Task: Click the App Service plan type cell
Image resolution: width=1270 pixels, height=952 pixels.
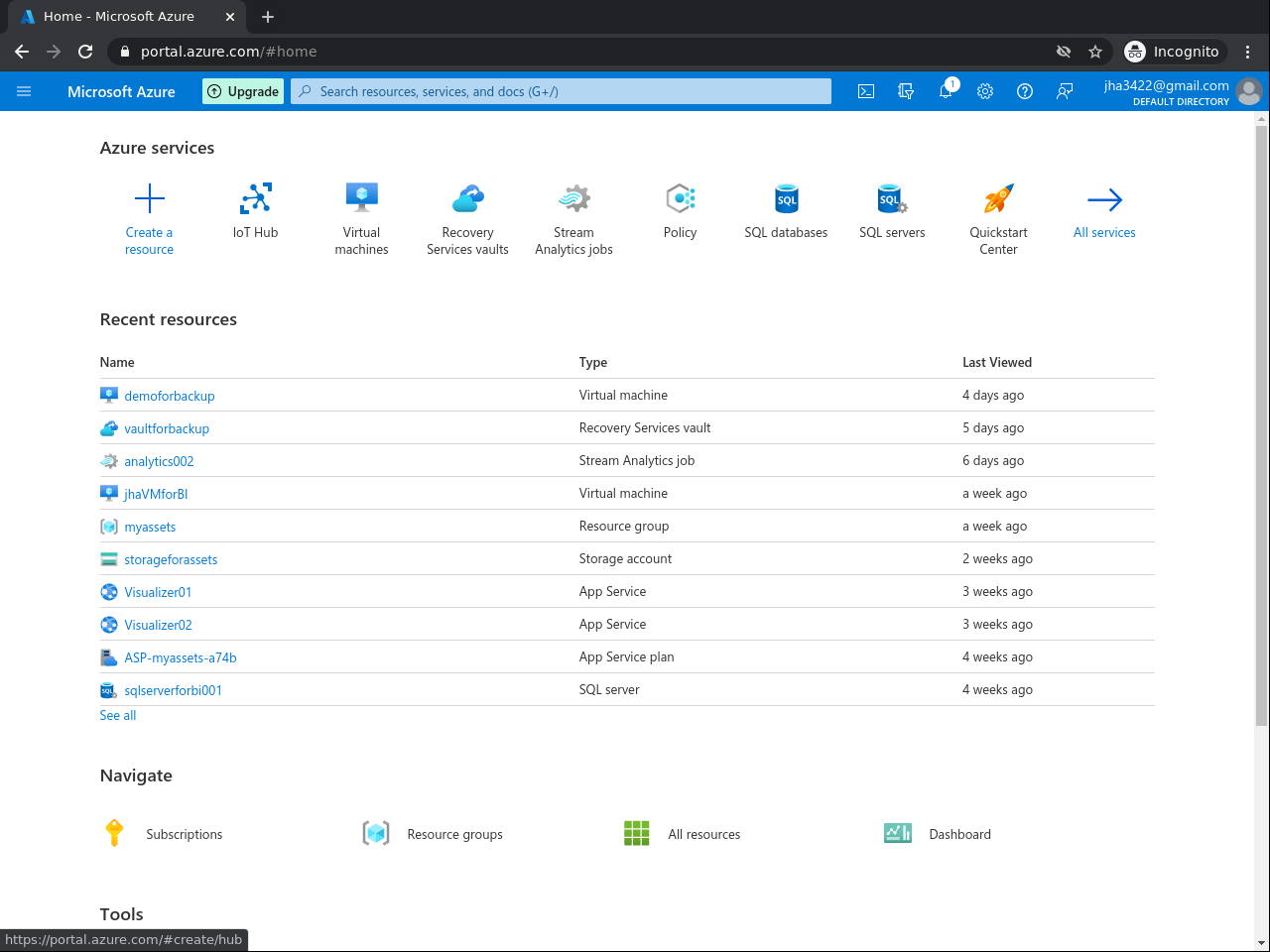Action: pyautogui.click(x=627, y=656)
